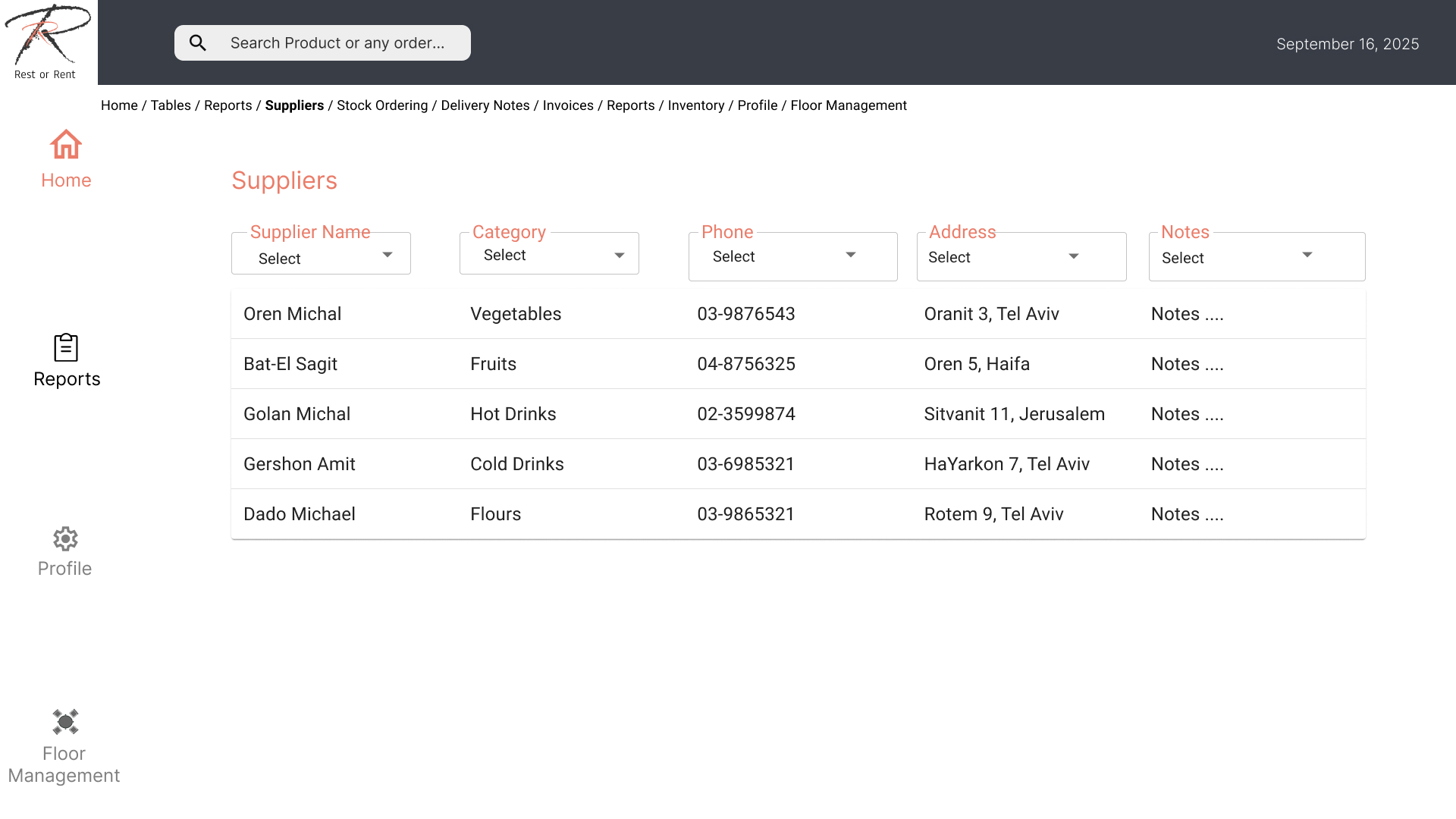Viewport: 1456px width, 819px height.
Task: Expand the Phone filter dropdown
Action: click(x=792, y=256)
